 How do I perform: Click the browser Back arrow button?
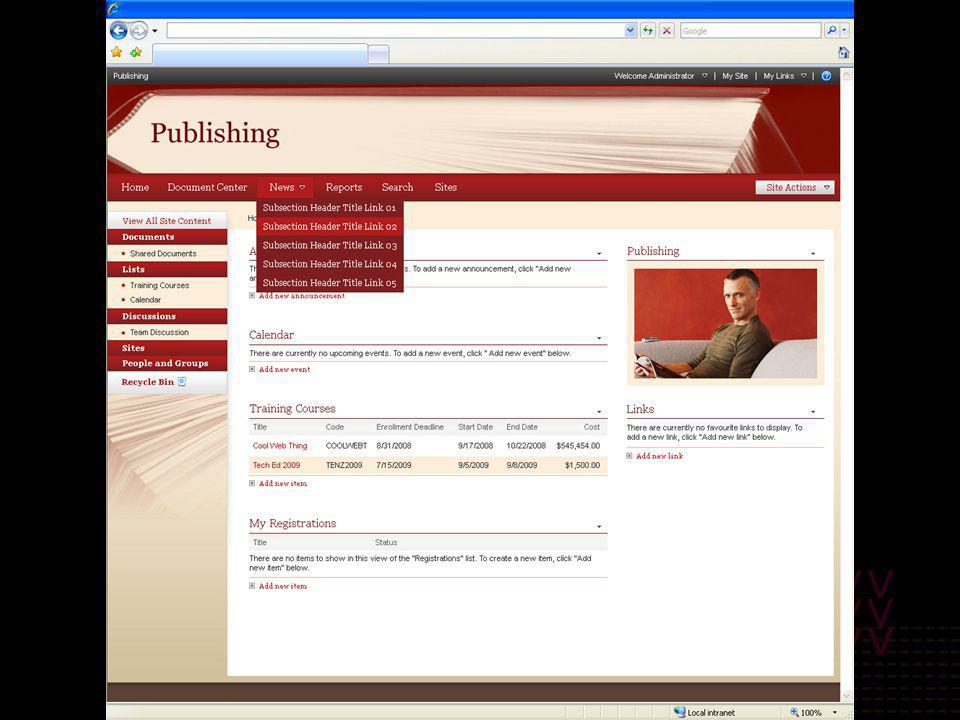(x=118, y=30)
